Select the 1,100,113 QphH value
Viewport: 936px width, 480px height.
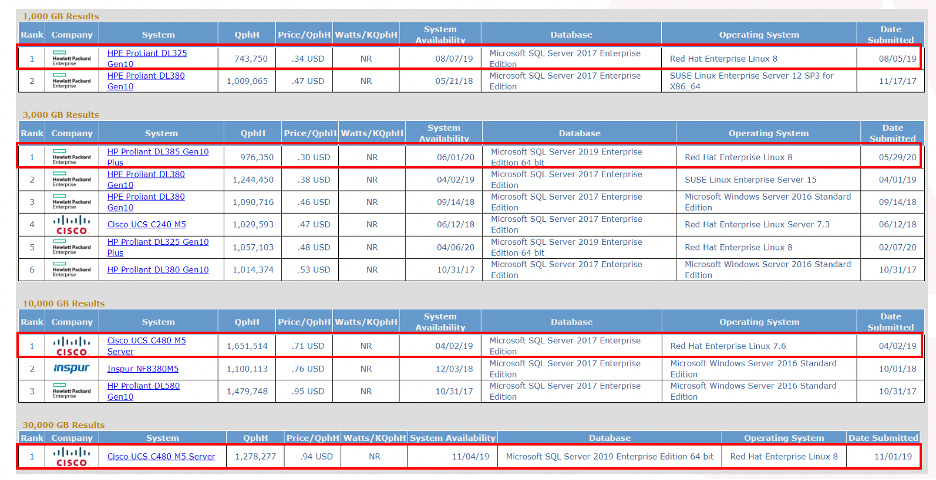tap(247, 369)
